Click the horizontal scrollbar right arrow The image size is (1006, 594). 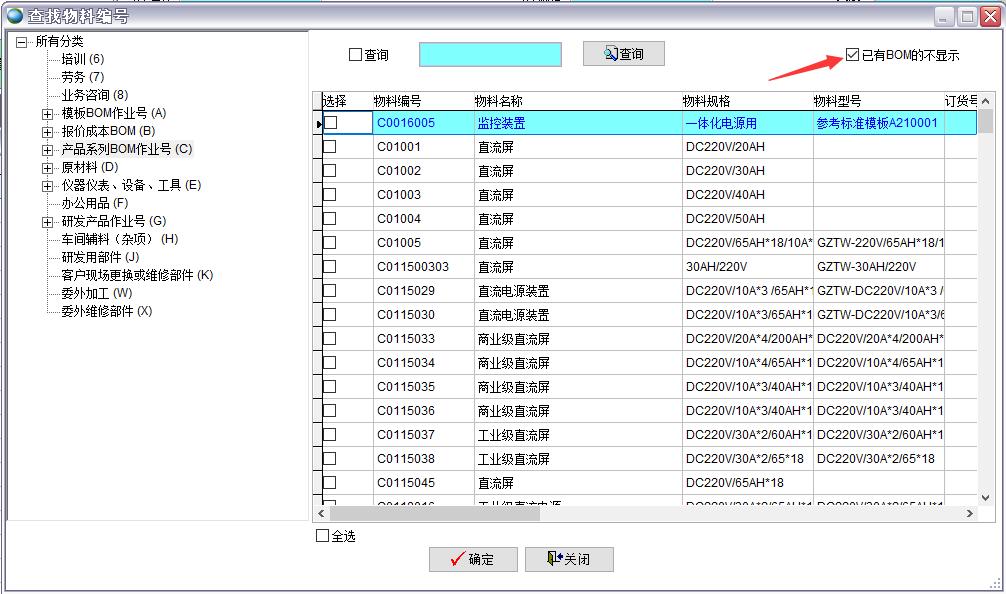click(x=969, y=513)
